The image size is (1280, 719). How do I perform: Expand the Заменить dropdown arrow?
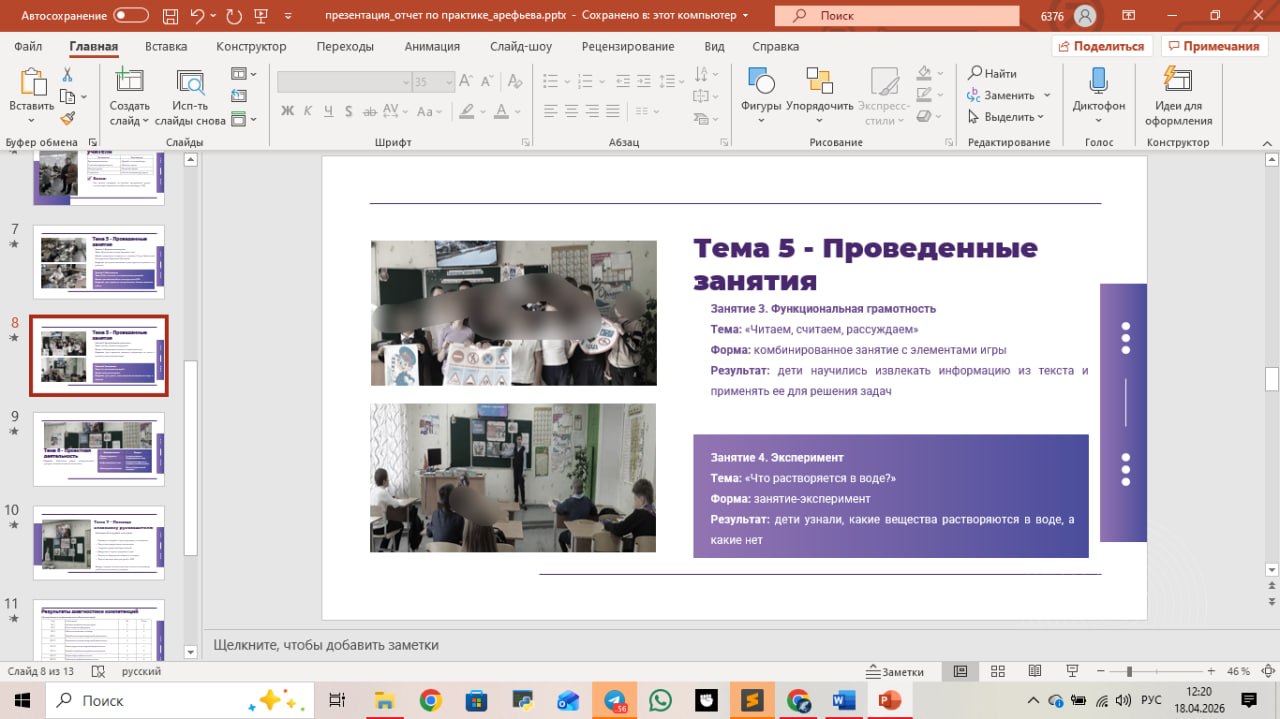[x=1047, y=95]
